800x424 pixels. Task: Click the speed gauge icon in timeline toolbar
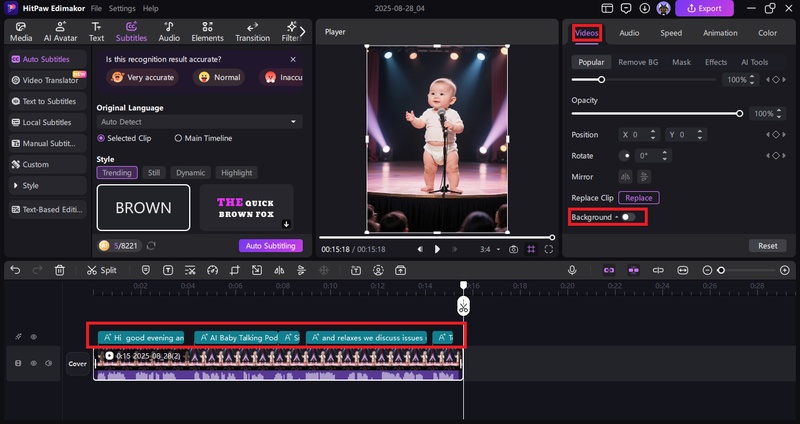click(212, 270)
